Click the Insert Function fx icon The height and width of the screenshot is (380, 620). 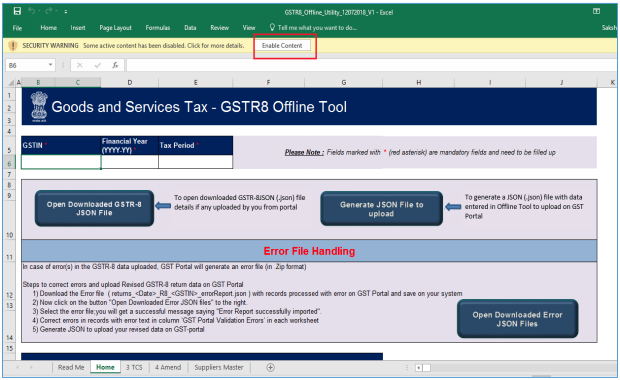[x=115, y=65]
